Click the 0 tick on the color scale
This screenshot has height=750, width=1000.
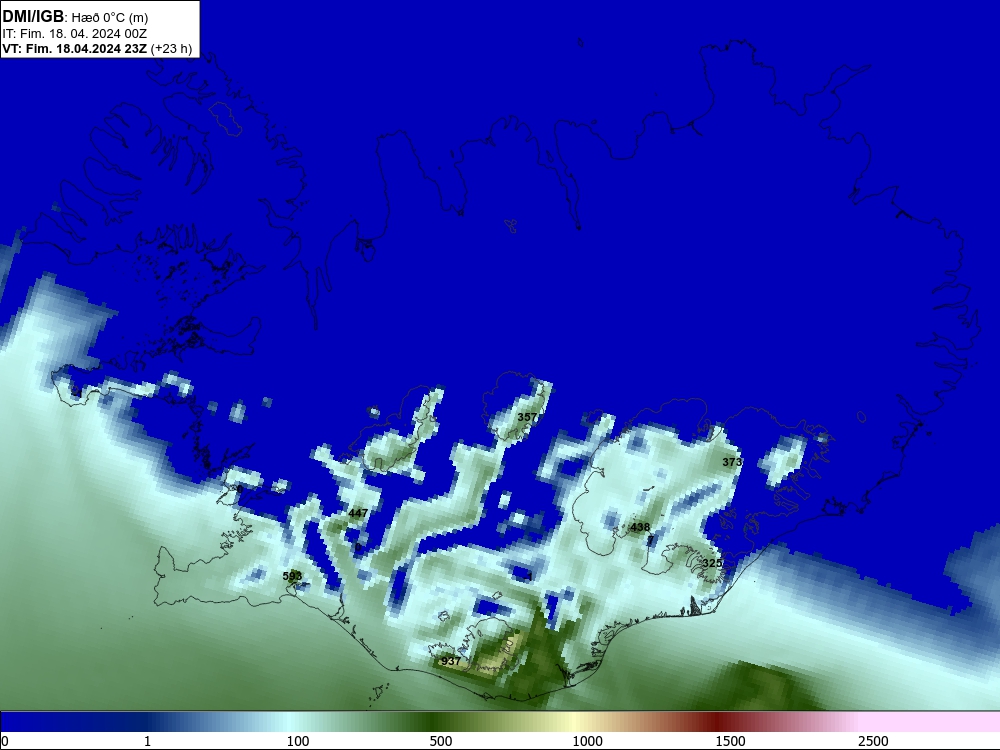(5, 741)
